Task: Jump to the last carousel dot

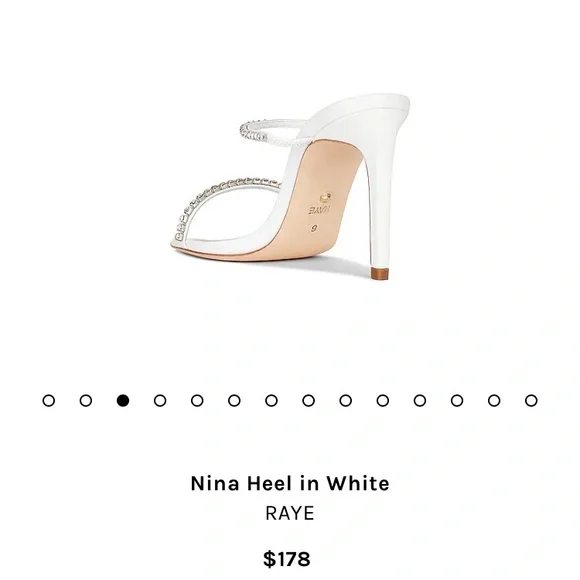Action: (531, 401)
